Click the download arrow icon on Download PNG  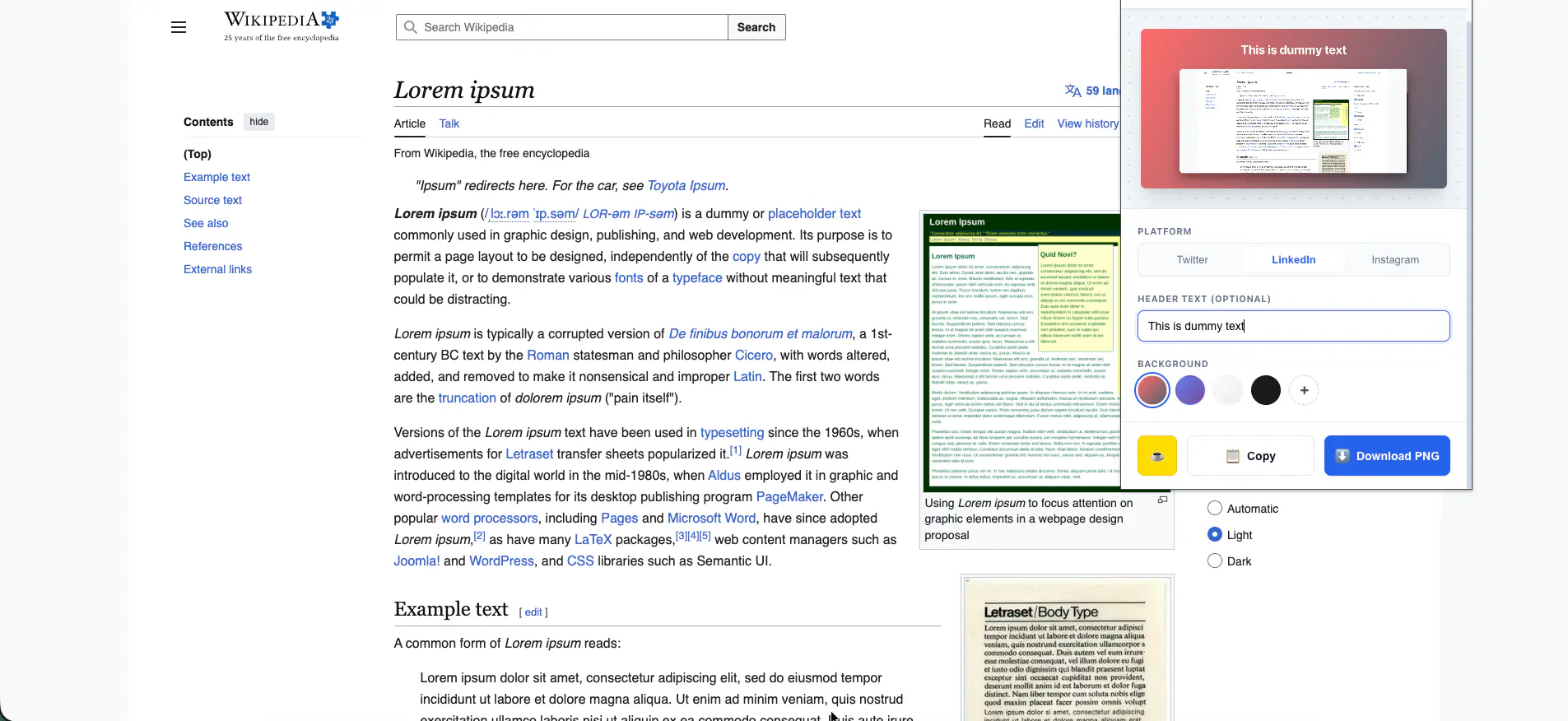pyautogui.click(x=1342, y=456)
